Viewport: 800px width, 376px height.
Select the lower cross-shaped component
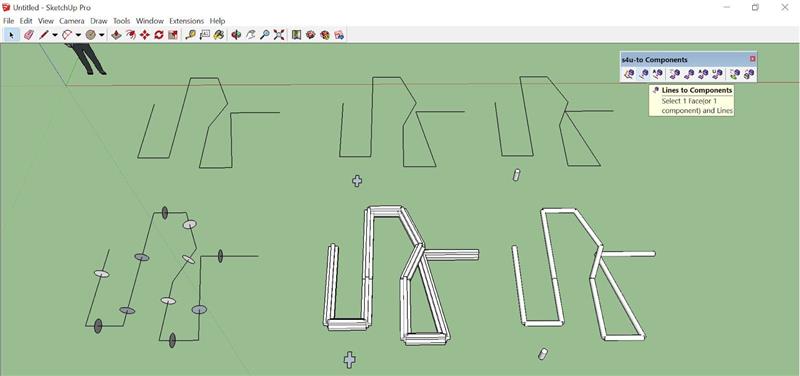(349, 360)
